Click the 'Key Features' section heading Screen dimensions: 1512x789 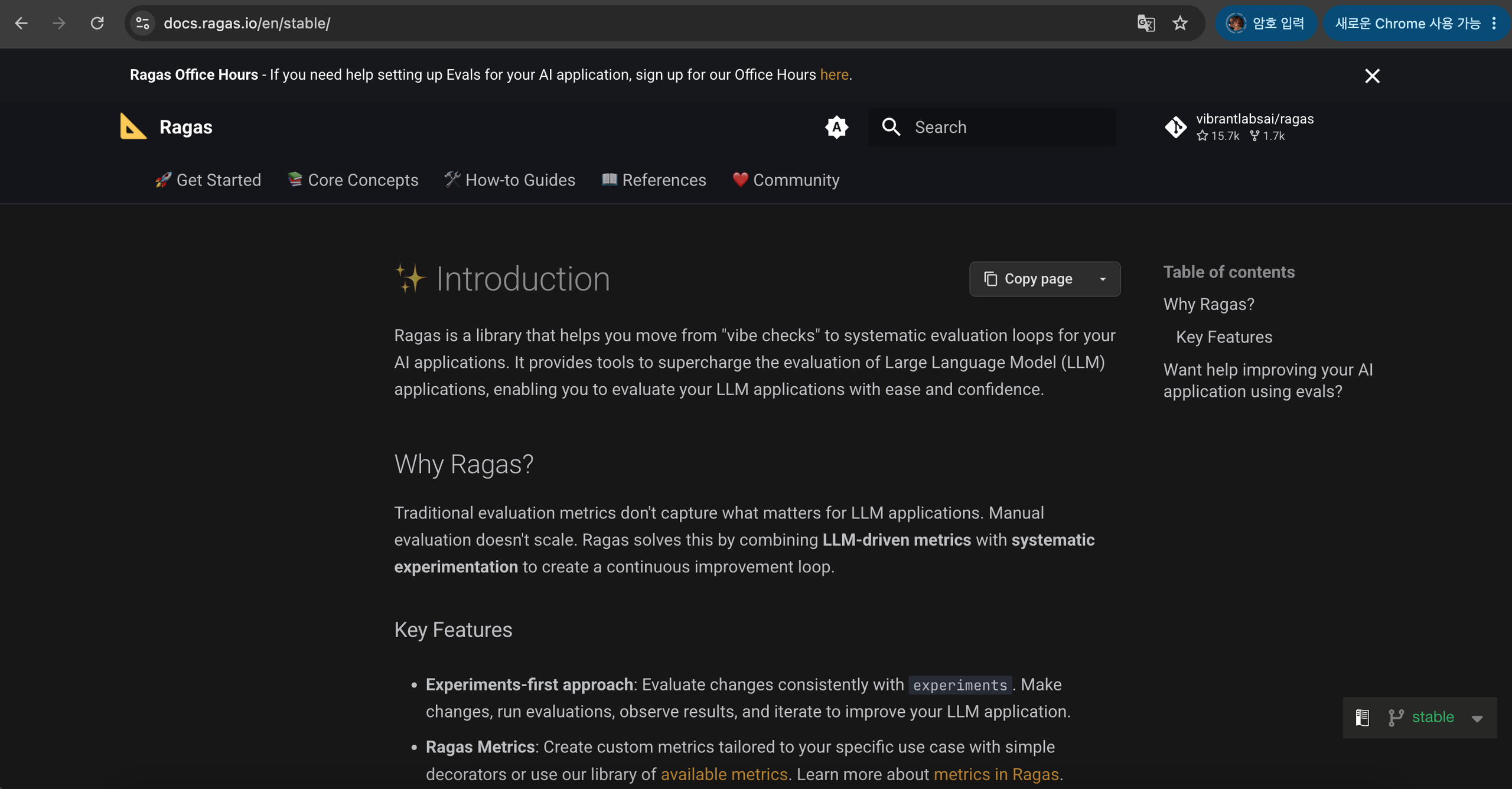(453, 630)
